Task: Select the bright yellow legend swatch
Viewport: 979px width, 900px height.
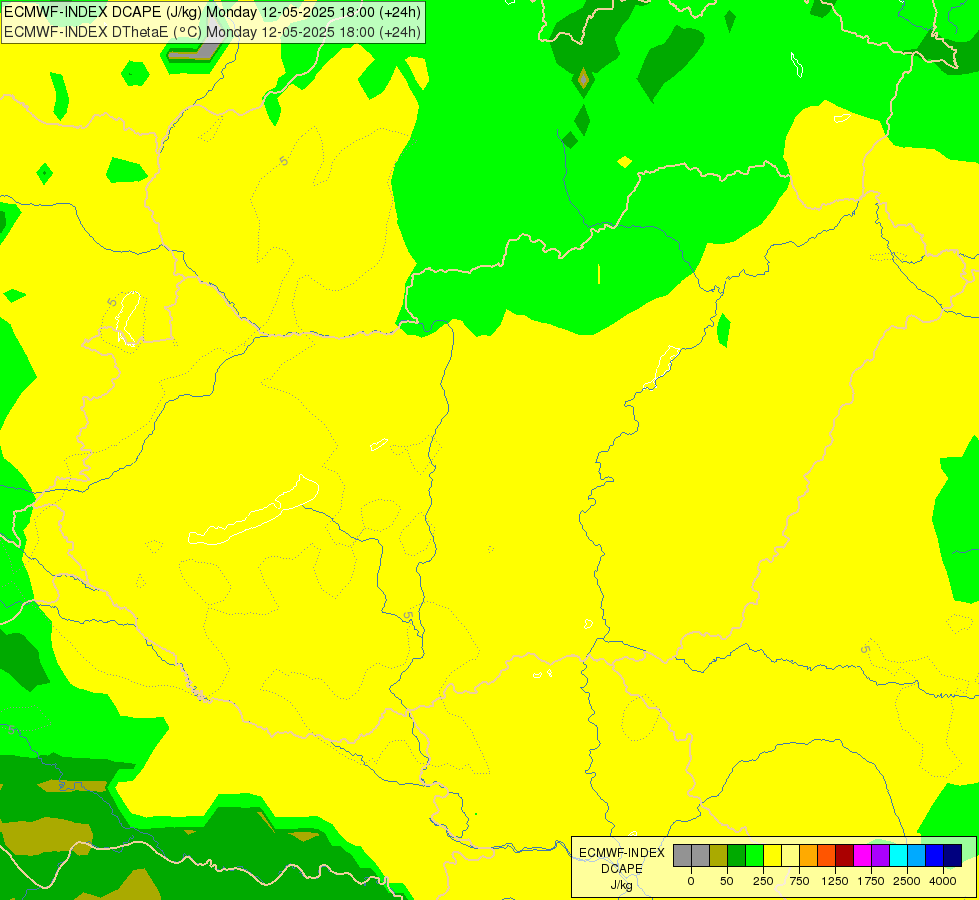Action: 772,856
